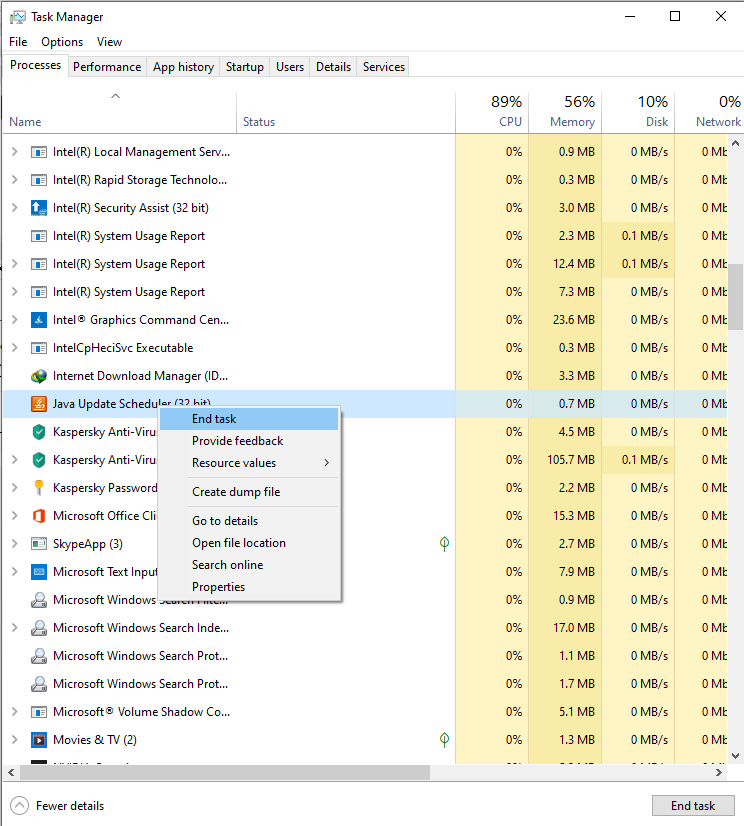This screenshot has width=744, height=826.
Task: Click Fewer details link
Action: pyautogui.click(x=70, y=805)
